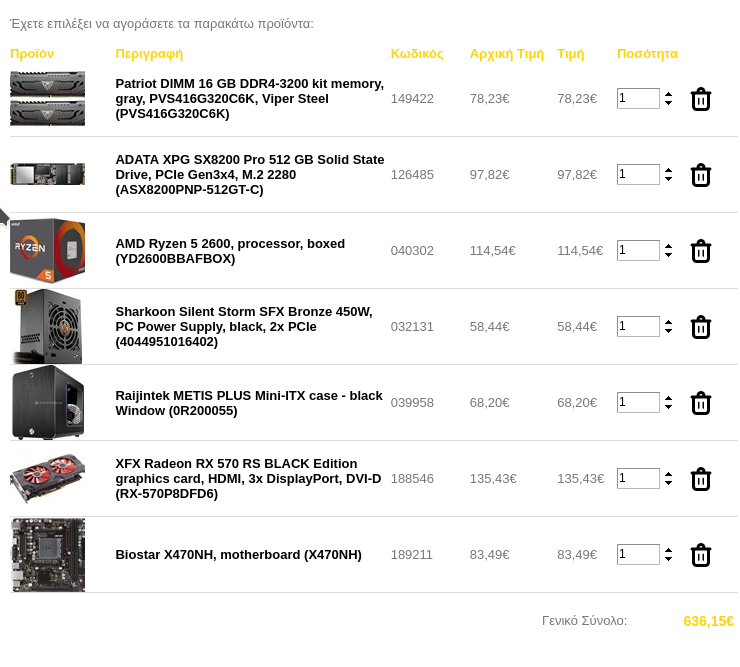Increase quantity of ADATA XPG SSD
This screenshot has width=740, height=667.
668,170
